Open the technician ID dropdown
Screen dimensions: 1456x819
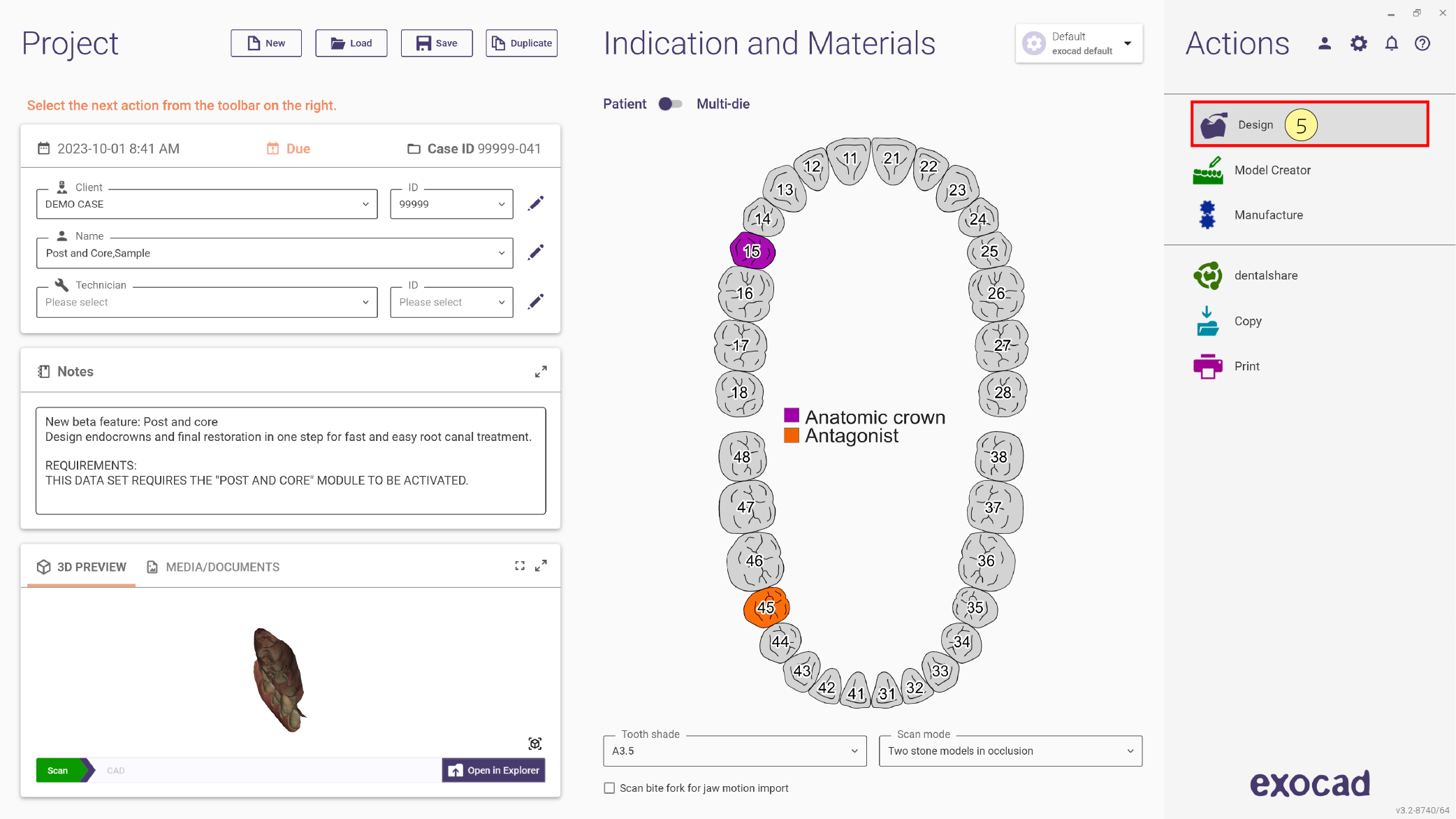(451, 302)
